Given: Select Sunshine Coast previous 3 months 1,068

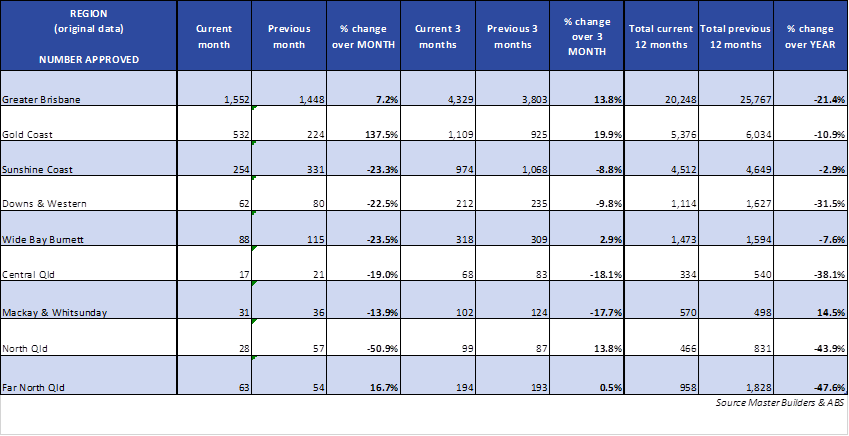Looking at the screenshot, I should coord(512,158).
